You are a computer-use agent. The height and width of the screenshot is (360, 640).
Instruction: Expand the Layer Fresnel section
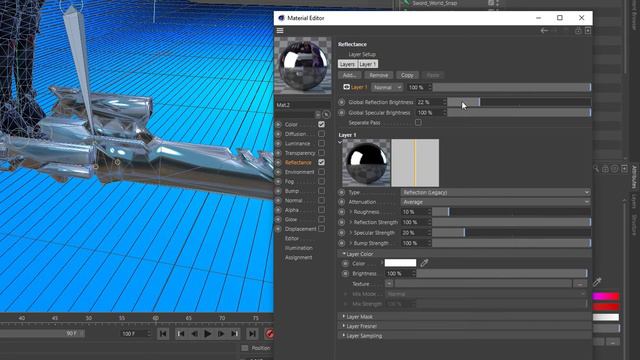[344, 326]
